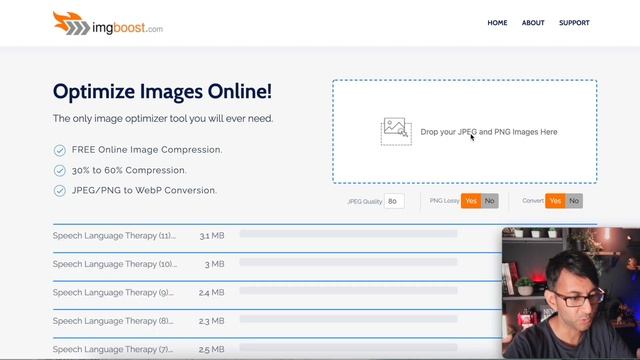Click the imgboost.com logo
Viewport: 640px width, 360px height.
[108, 23]
